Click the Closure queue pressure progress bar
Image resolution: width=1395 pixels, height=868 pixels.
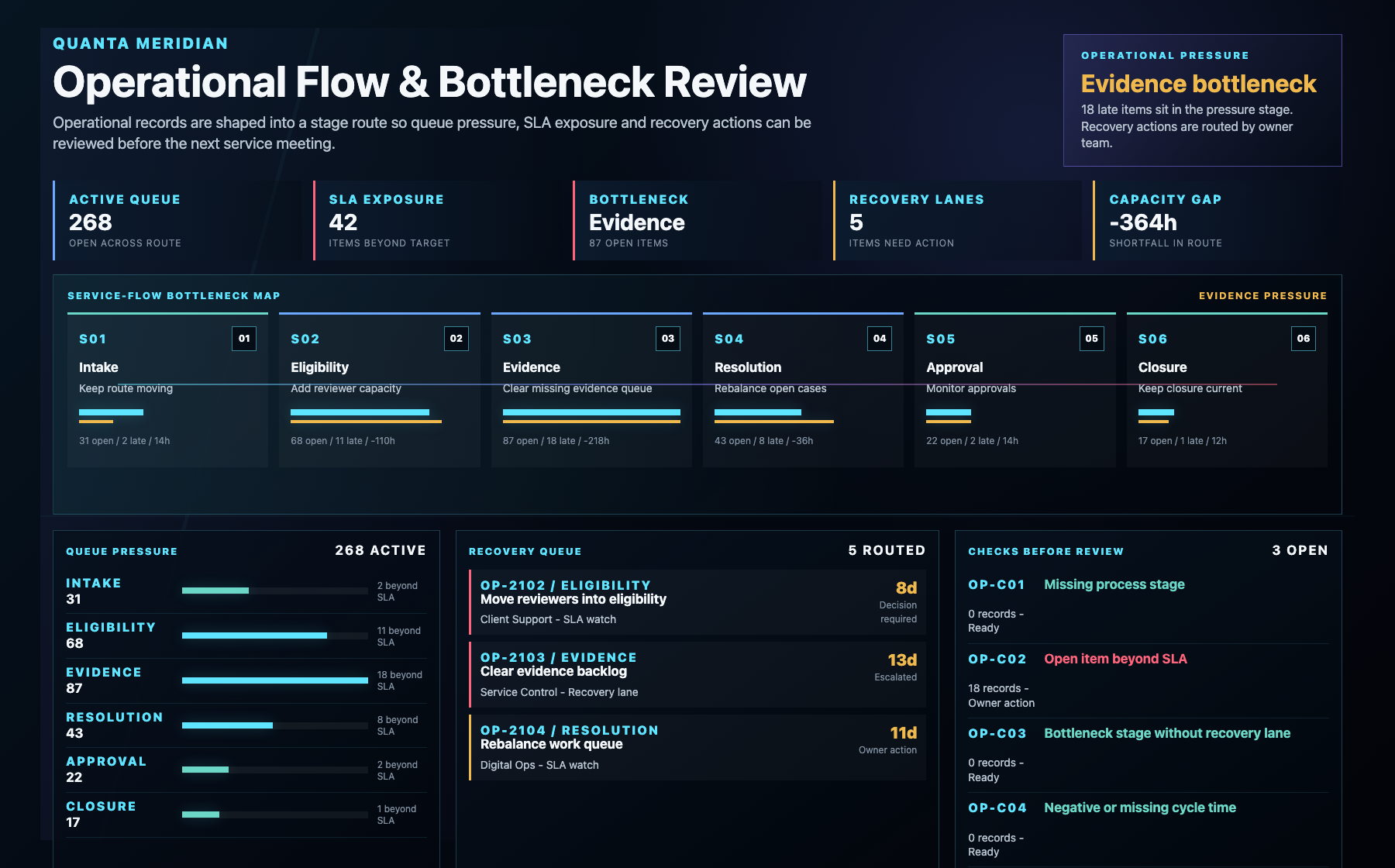tap(275, 815)
